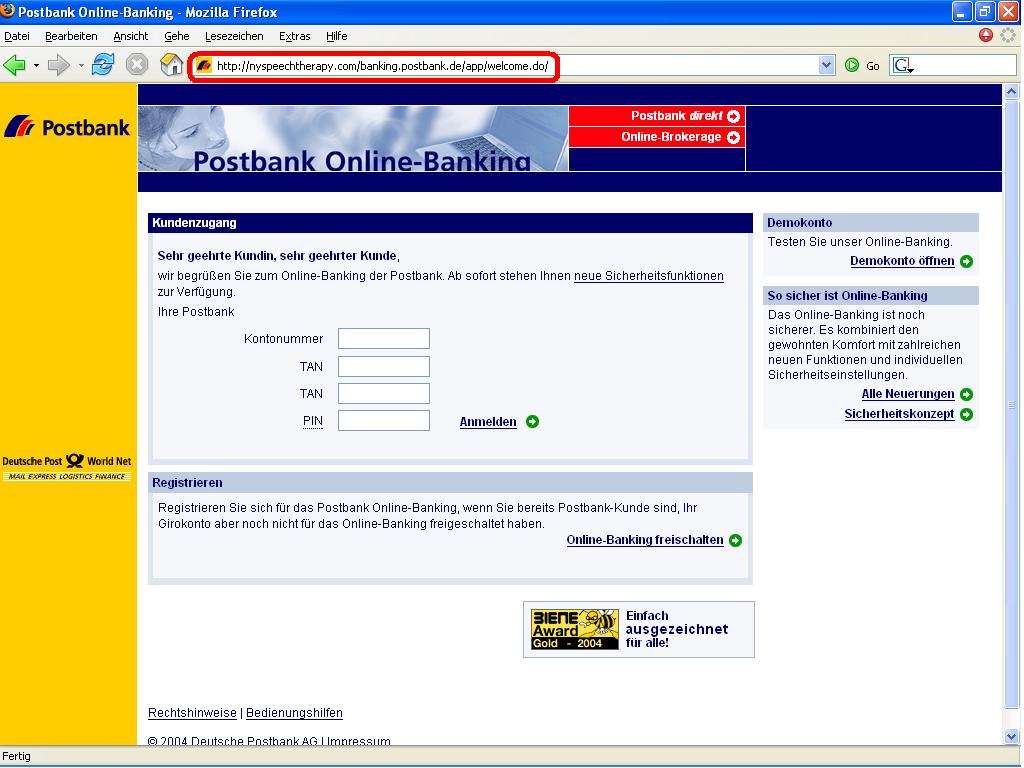
Task: Click the grey Forward arrow button
Action: [59, 65]
